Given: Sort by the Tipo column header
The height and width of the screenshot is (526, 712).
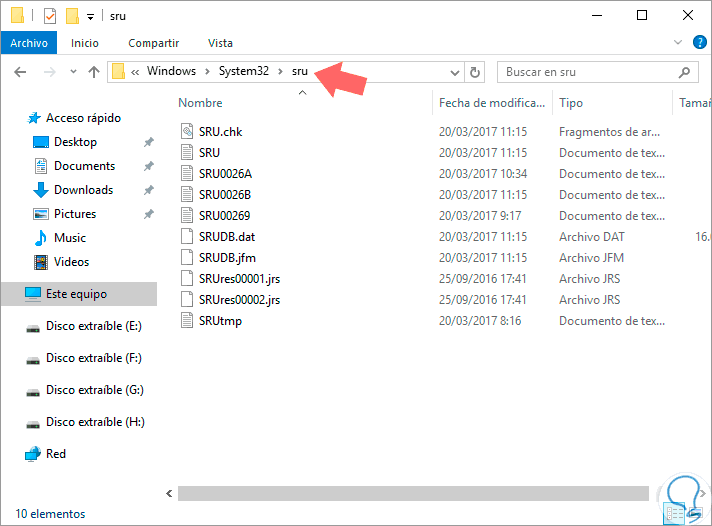Looking at the screenshot, I should tap(571, 103).
